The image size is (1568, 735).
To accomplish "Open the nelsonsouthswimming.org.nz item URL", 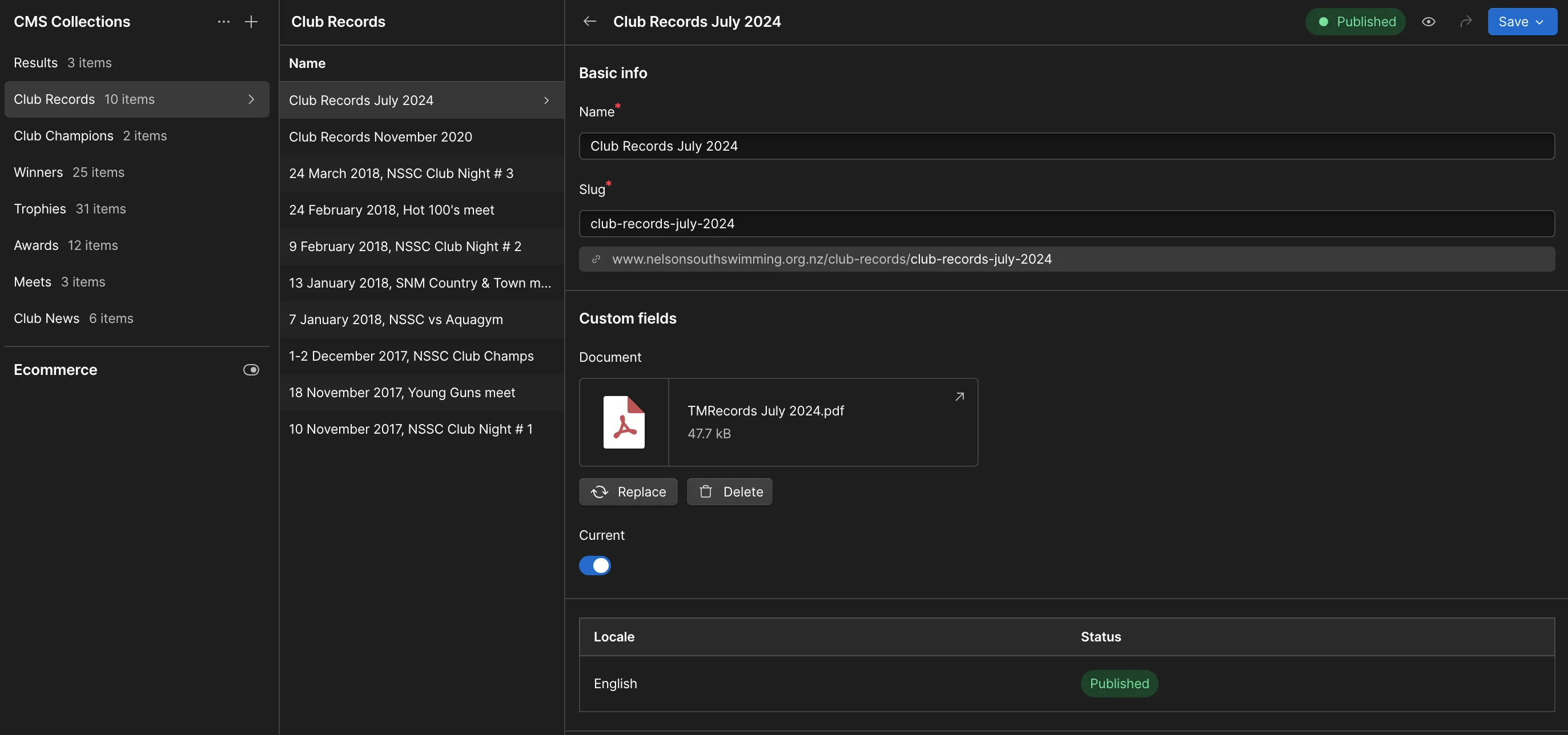I will 831,259.
